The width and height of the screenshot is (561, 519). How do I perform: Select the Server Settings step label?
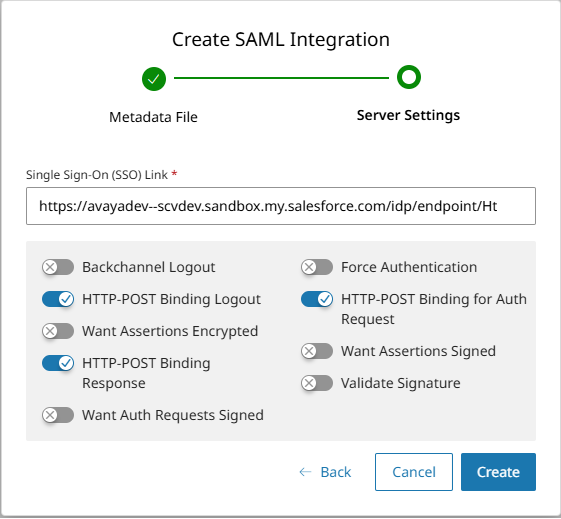[x=408, y=116]
